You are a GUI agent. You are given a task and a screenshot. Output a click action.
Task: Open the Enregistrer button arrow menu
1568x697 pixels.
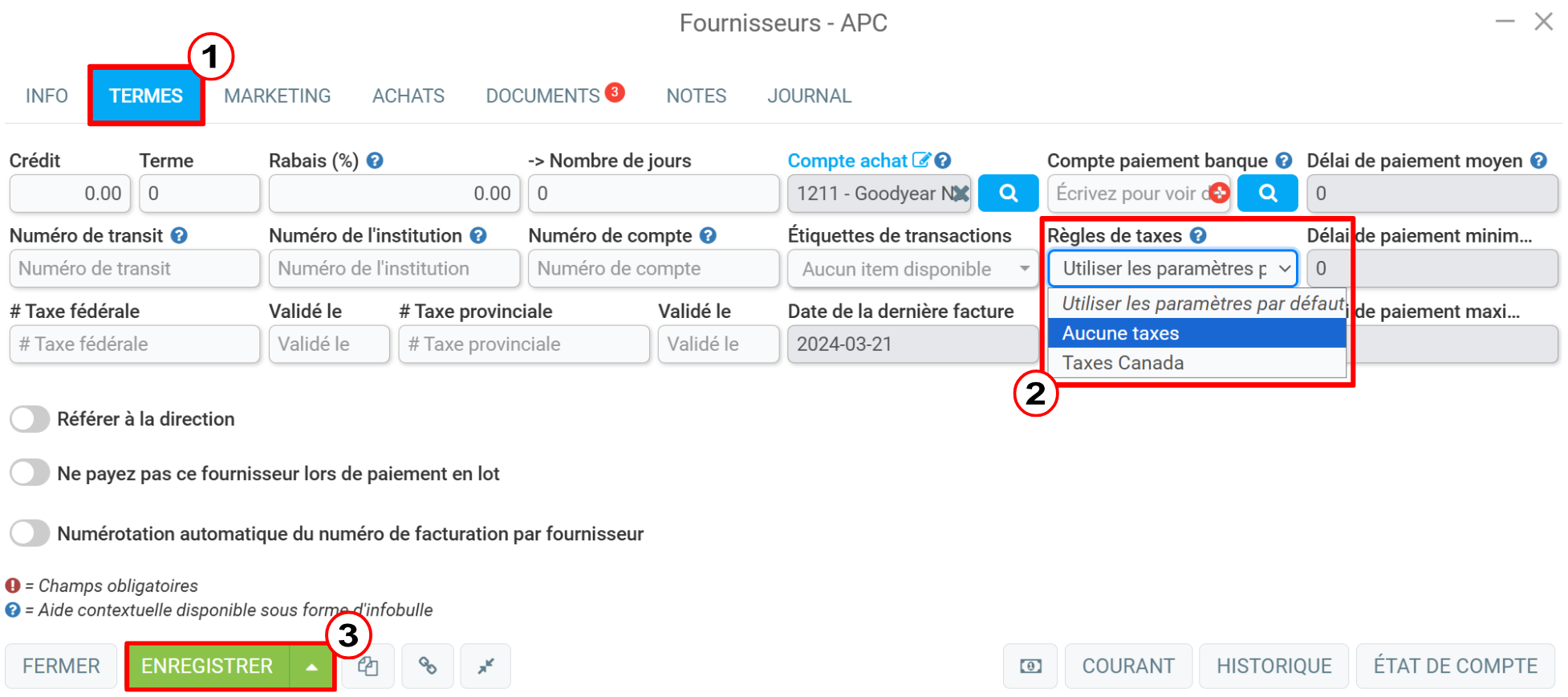(x=311, y=666)
